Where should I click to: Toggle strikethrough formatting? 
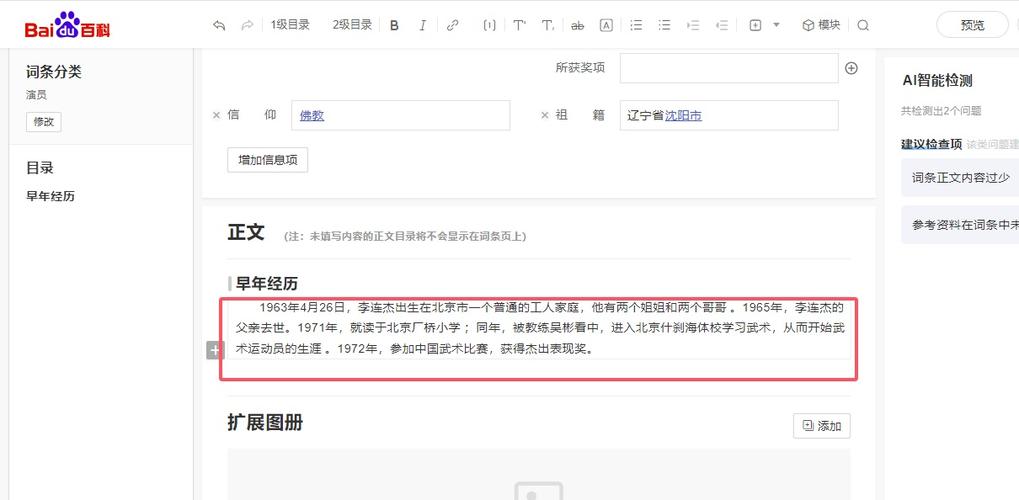coord(577,25)
